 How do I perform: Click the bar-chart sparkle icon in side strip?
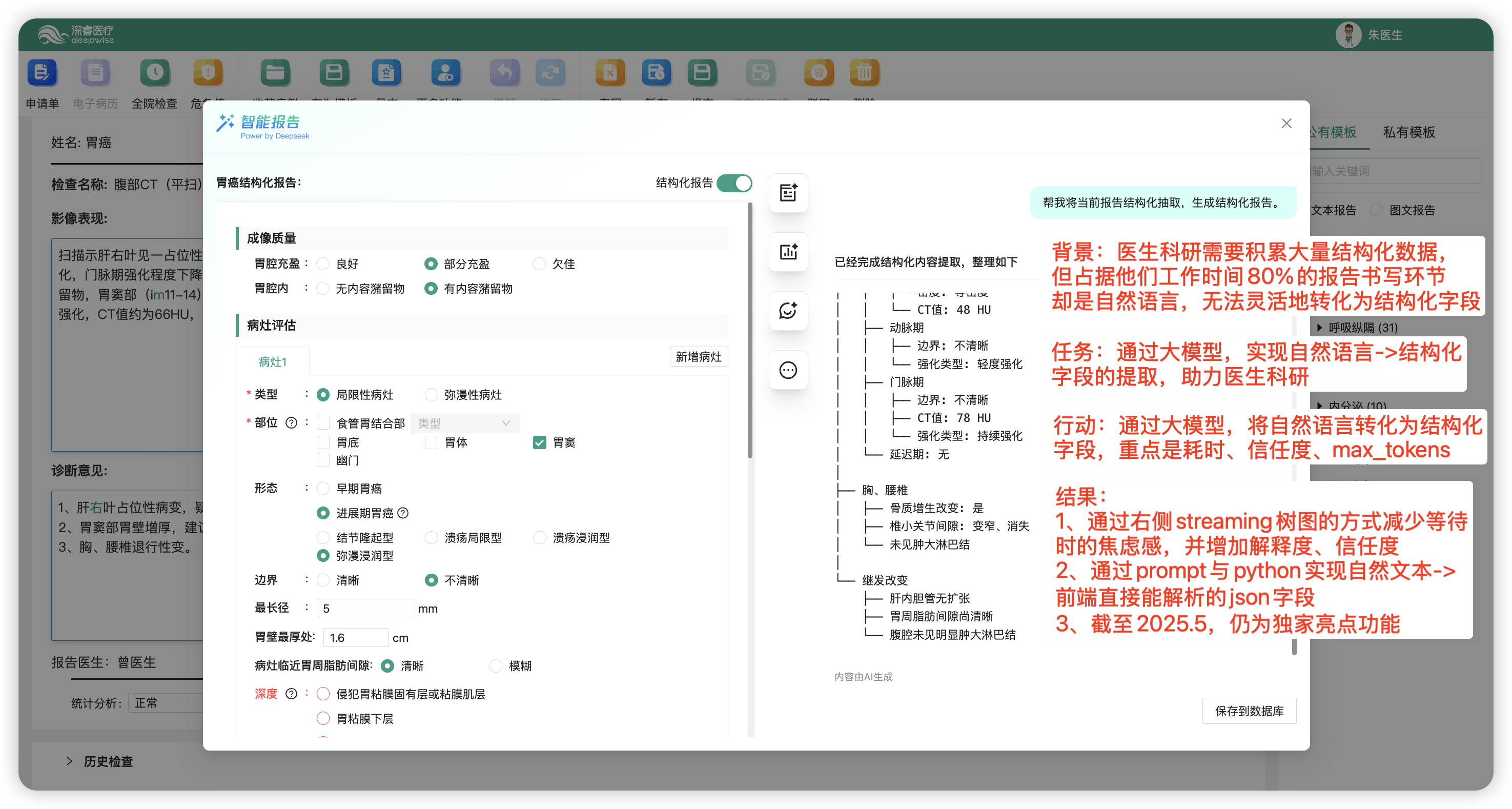point(788,252)
